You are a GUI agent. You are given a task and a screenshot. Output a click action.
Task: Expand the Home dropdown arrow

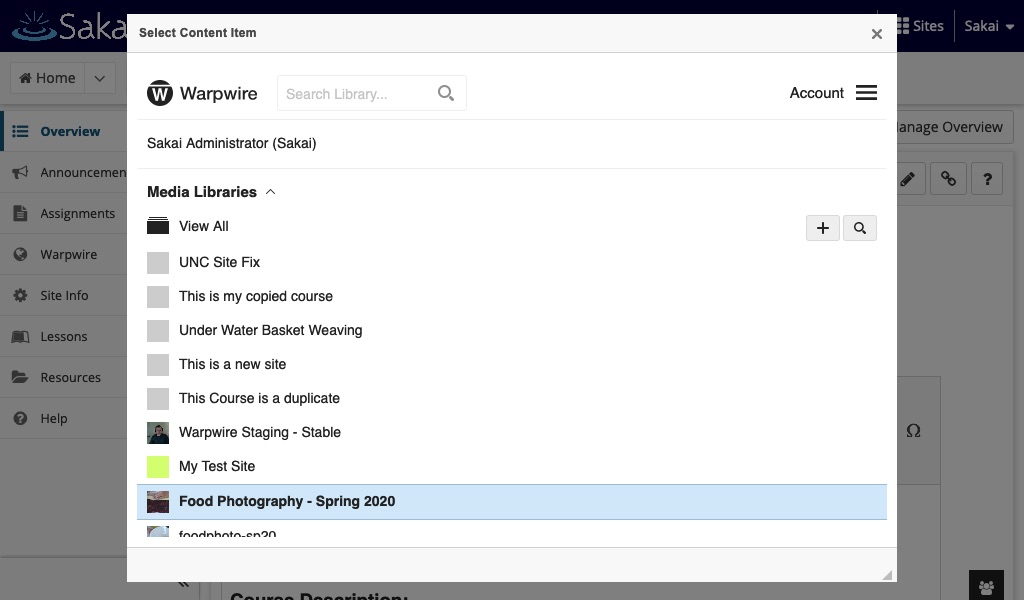100,78
